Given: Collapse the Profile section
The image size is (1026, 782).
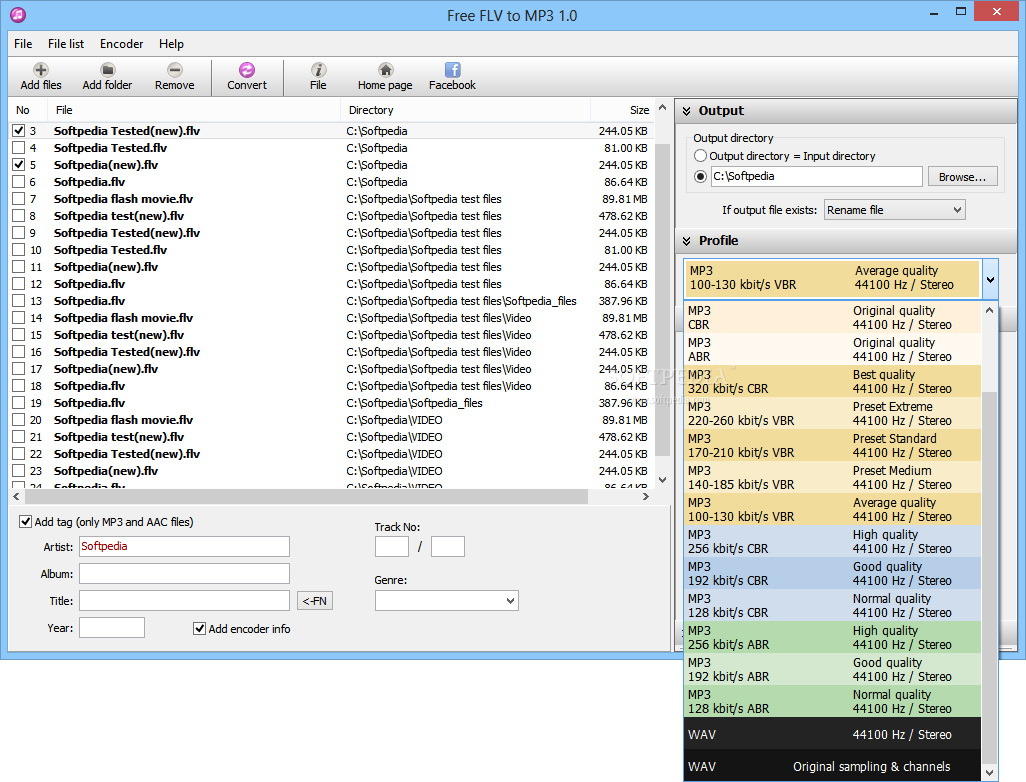Looking at the screenshot, I should [x=686, y=241].
